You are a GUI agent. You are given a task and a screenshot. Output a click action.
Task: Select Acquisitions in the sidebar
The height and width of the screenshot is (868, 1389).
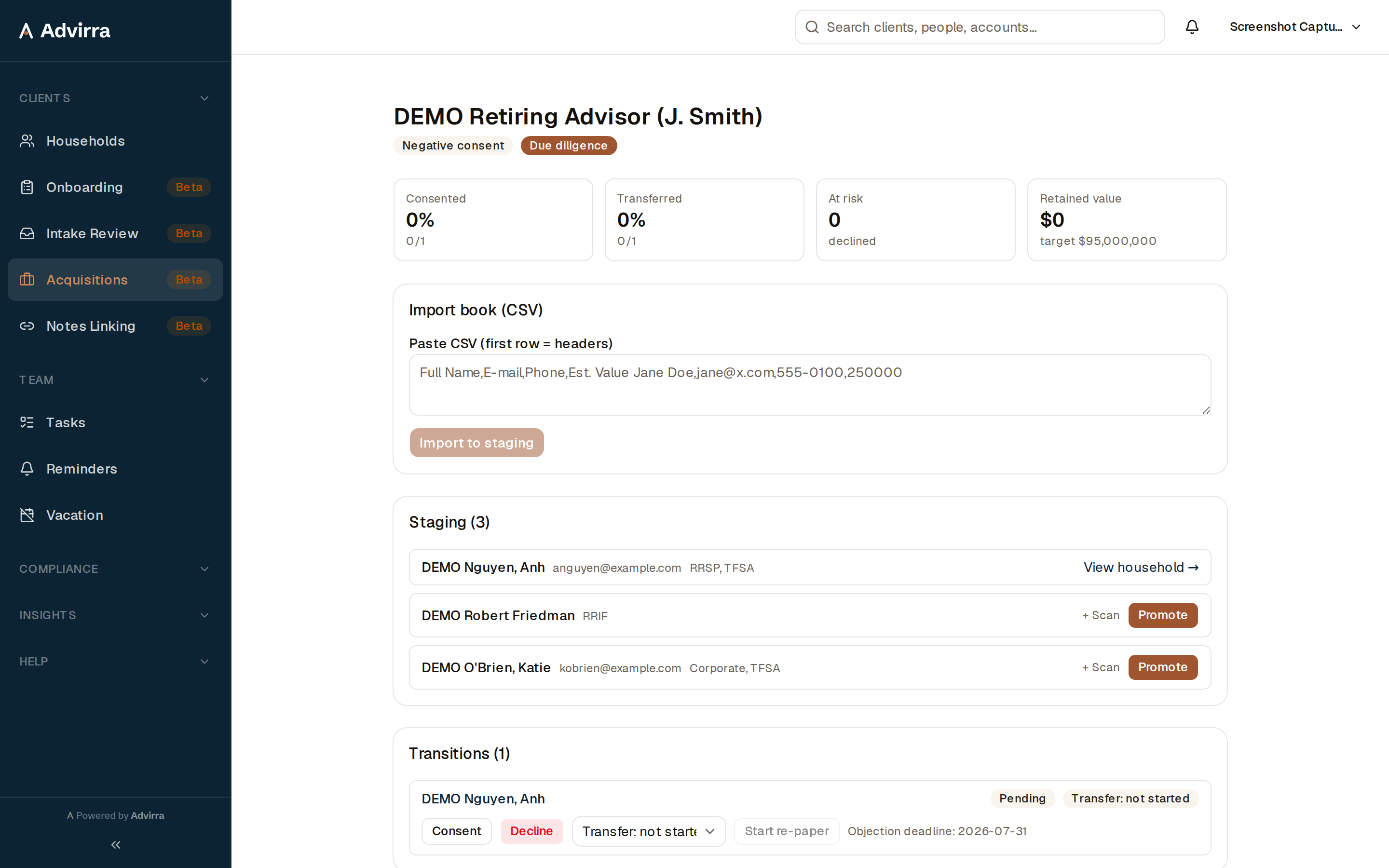(115, 280)
